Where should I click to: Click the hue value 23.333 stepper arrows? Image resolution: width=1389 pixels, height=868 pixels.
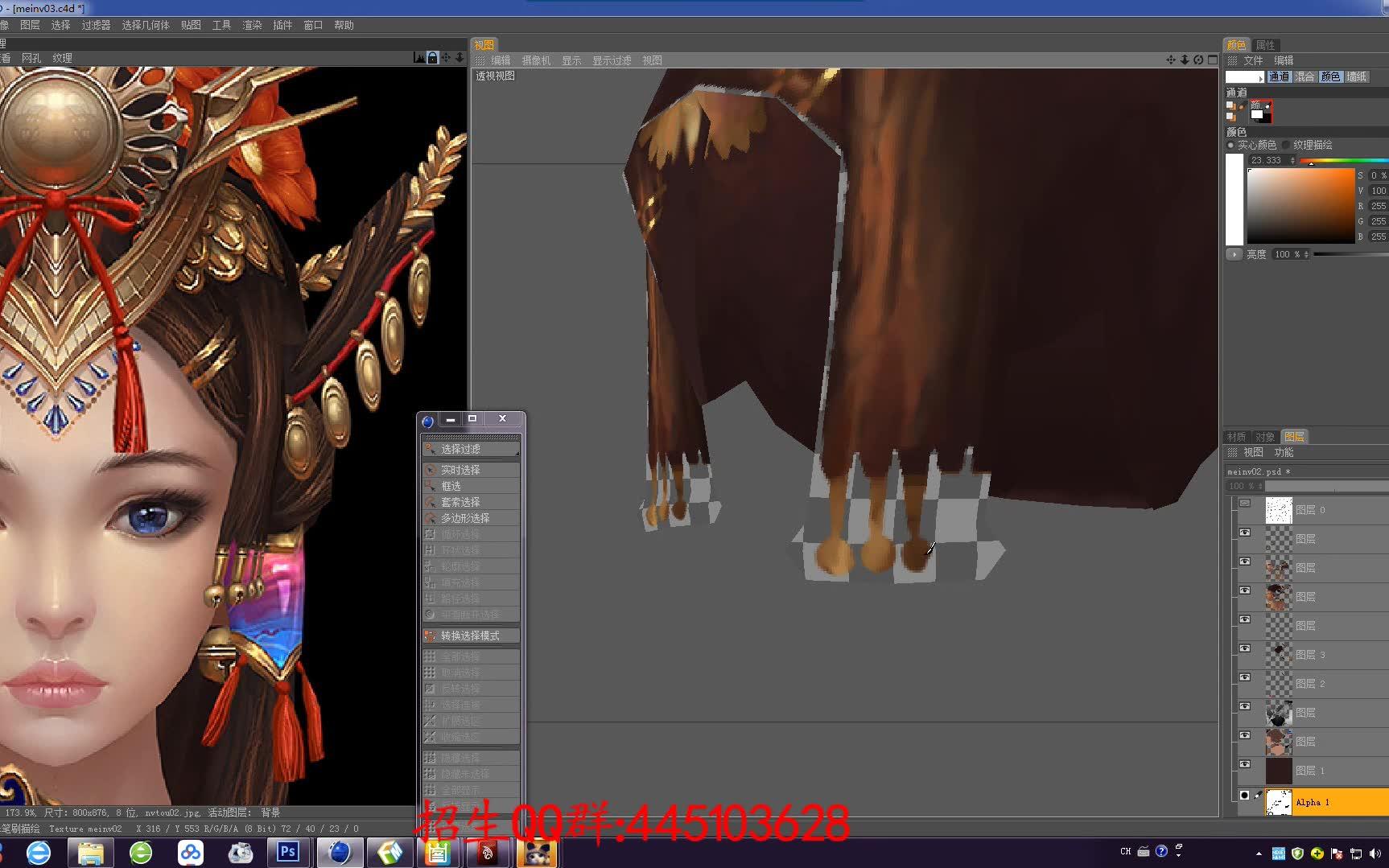[x=1293, y=160]
